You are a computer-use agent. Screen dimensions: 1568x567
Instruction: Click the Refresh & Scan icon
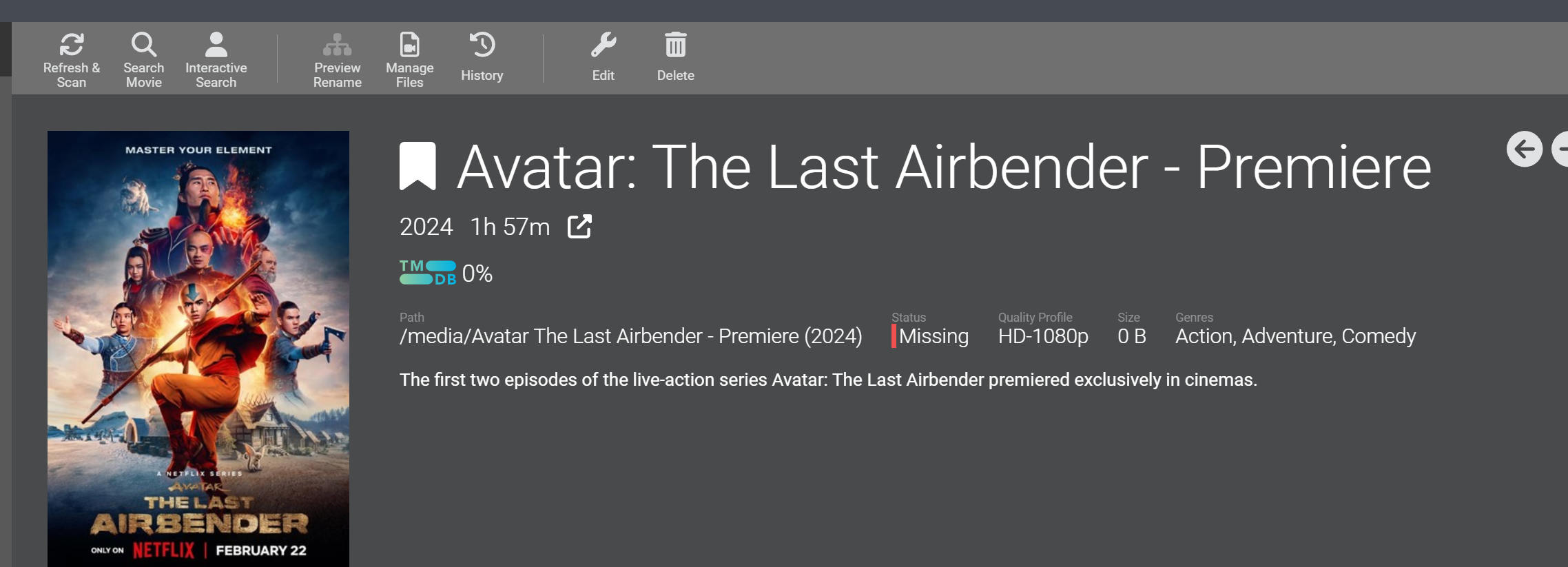coord(72,45)
